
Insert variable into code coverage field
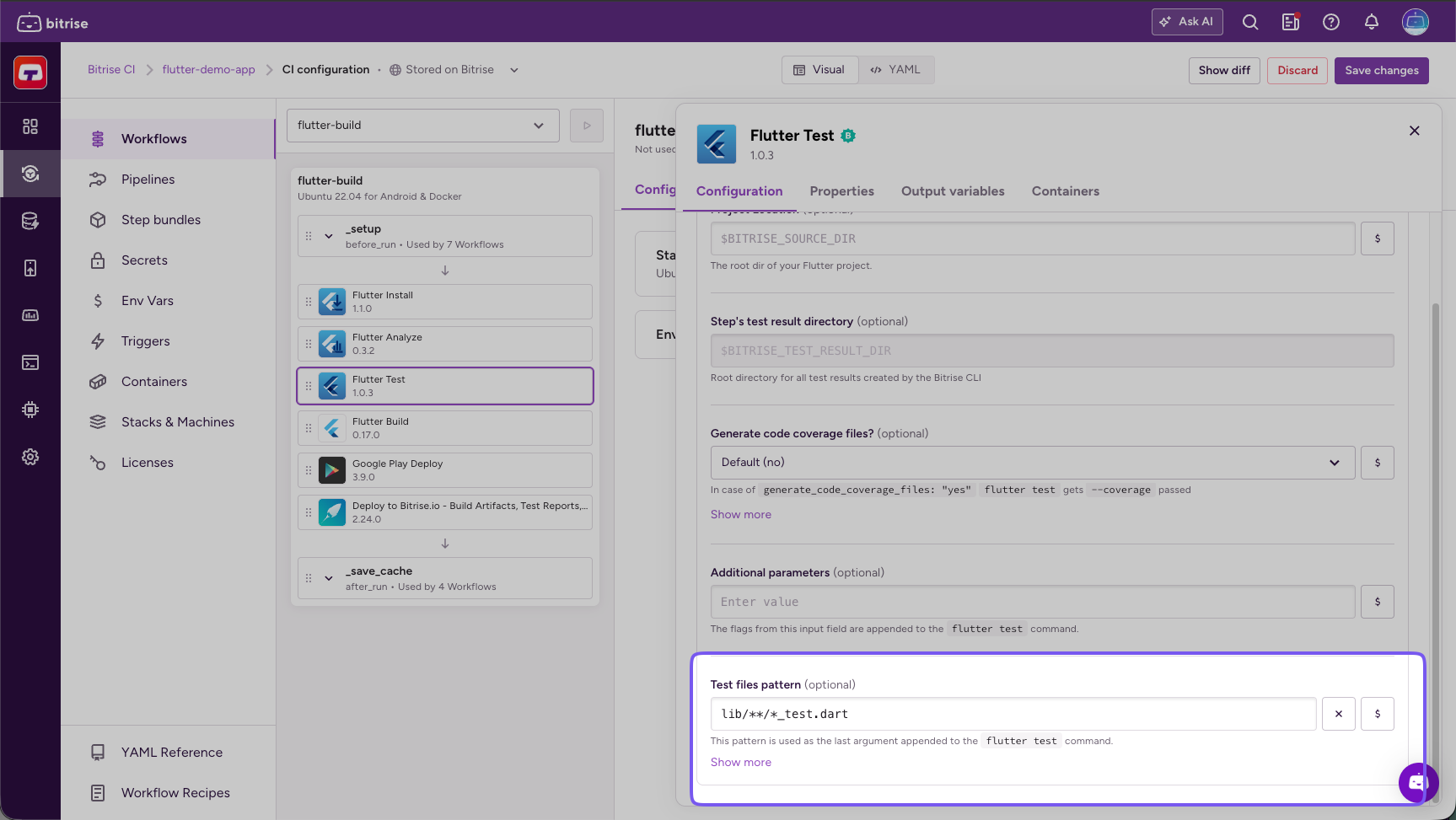[x=1378, y=463]
